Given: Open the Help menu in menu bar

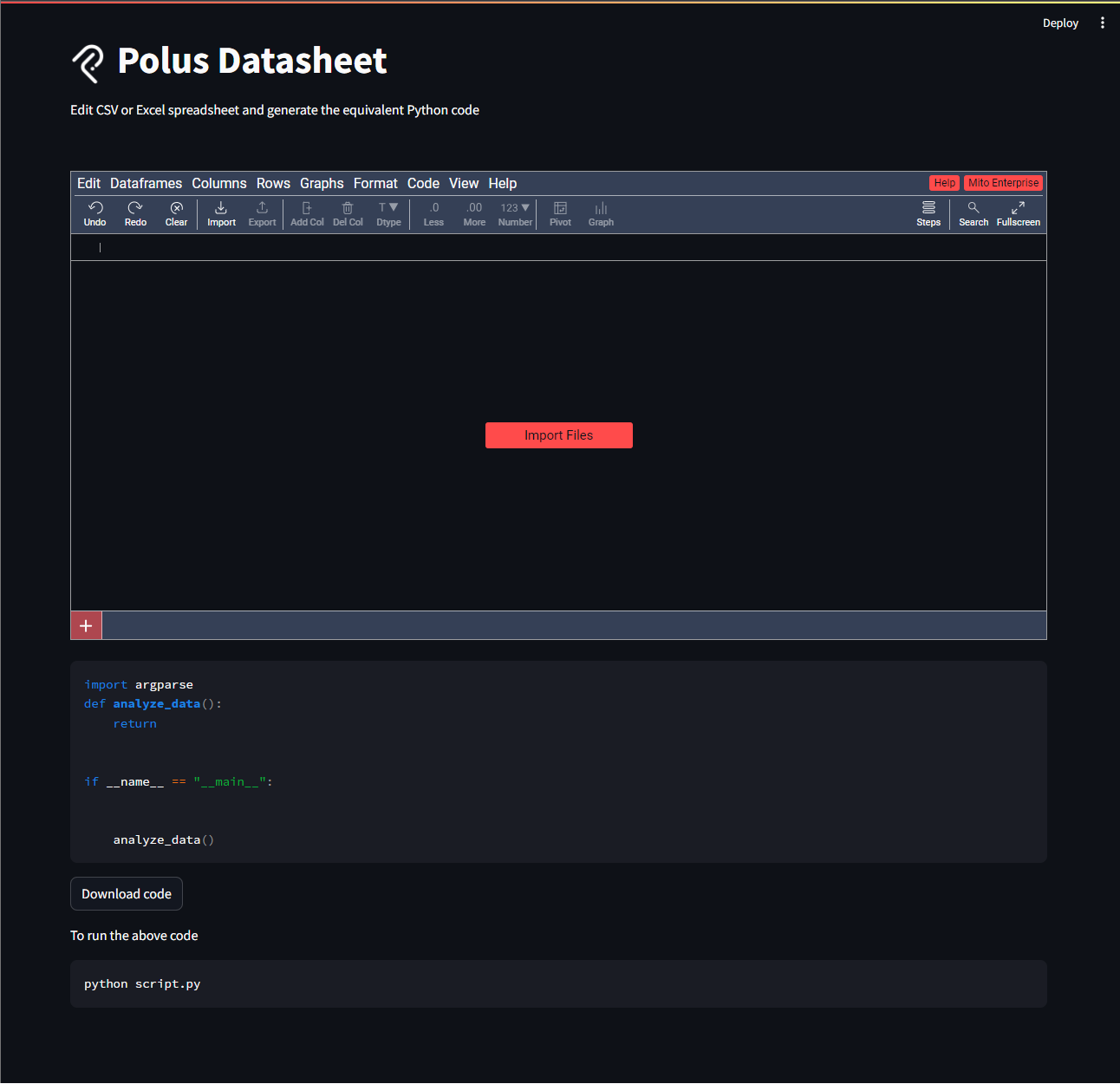Looking at the screenshot, I should click(x=502, y=184).
